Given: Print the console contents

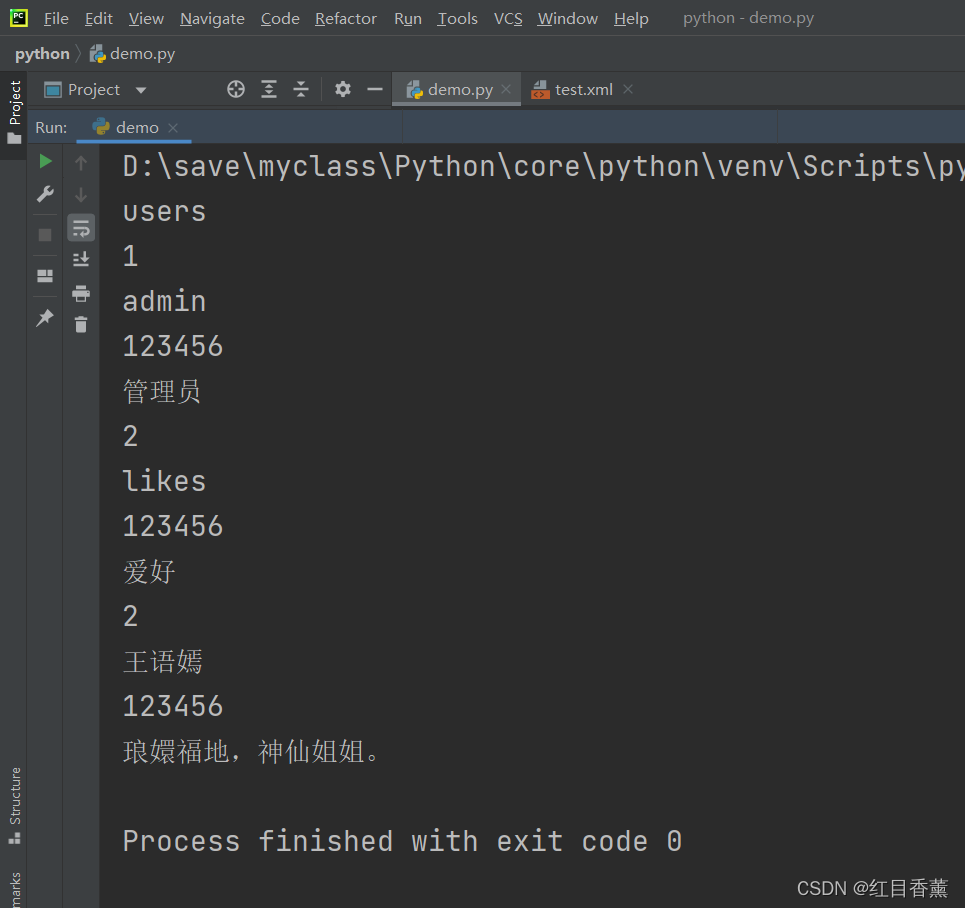Looking at the screenshot, I should coord(81,294).
